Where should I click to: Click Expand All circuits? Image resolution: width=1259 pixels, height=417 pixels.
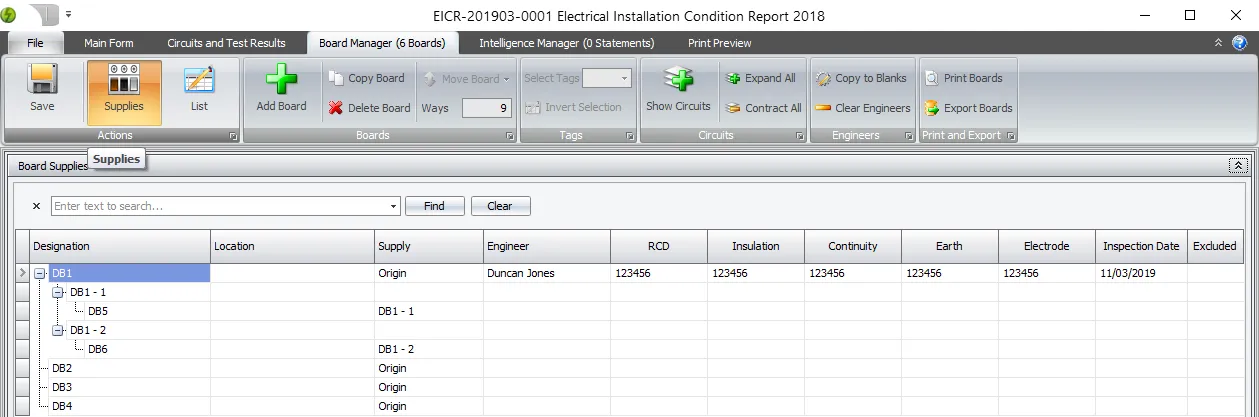pyautogui.click(x=761, y=78)
